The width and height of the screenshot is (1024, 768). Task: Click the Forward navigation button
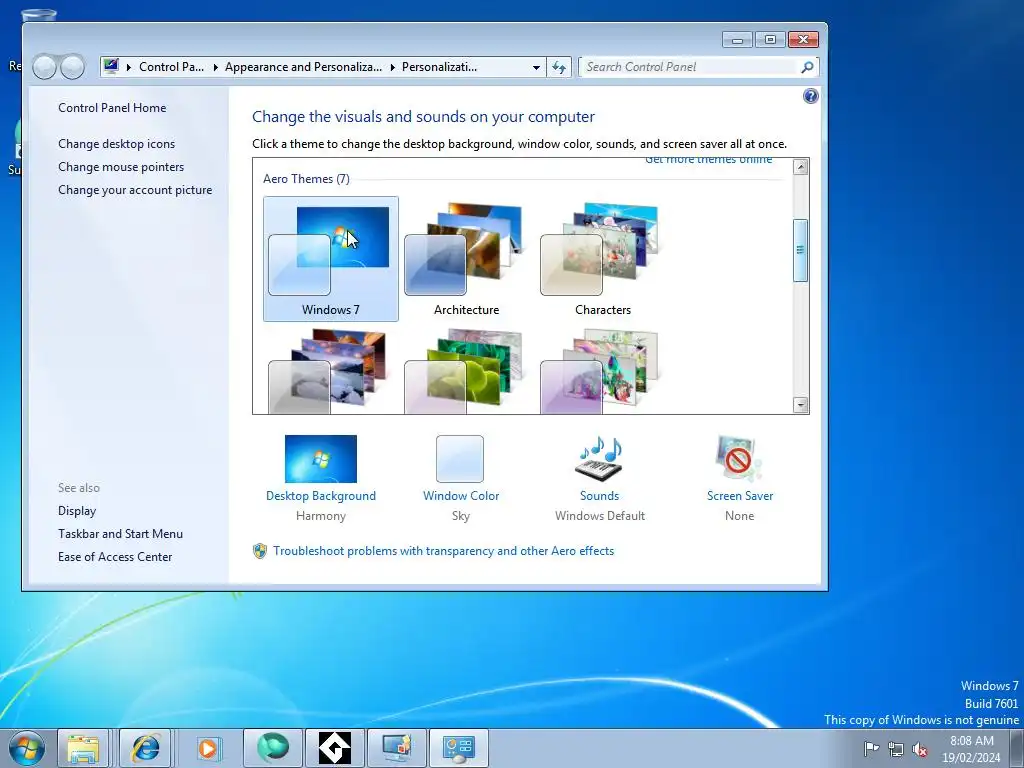point(72,67)
